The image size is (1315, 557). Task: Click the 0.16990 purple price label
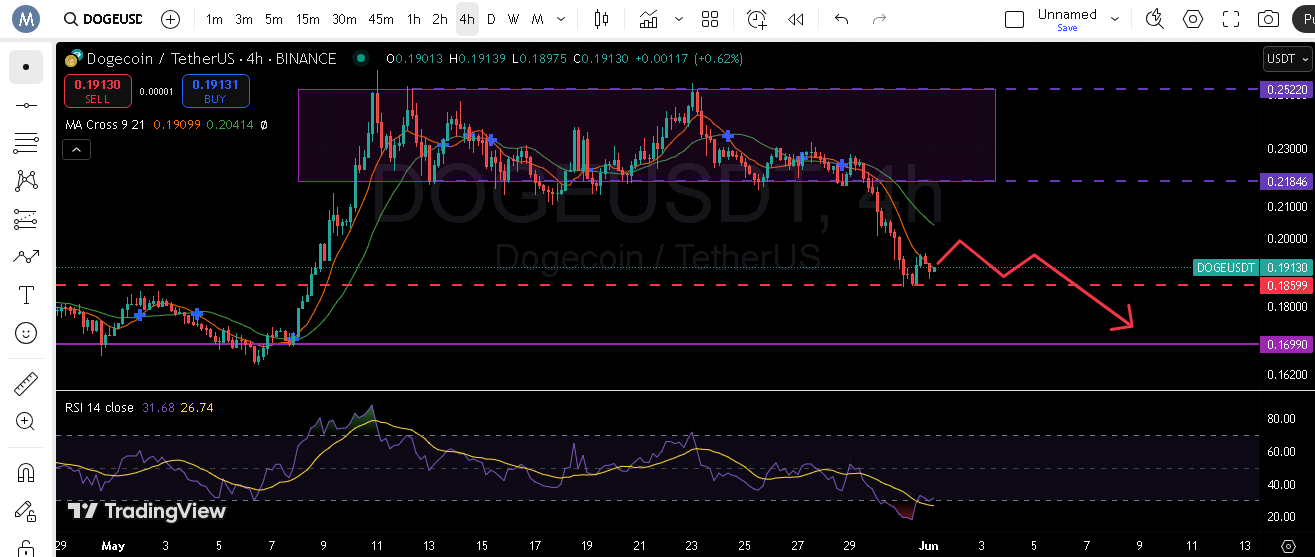(x=1286, y=344)
